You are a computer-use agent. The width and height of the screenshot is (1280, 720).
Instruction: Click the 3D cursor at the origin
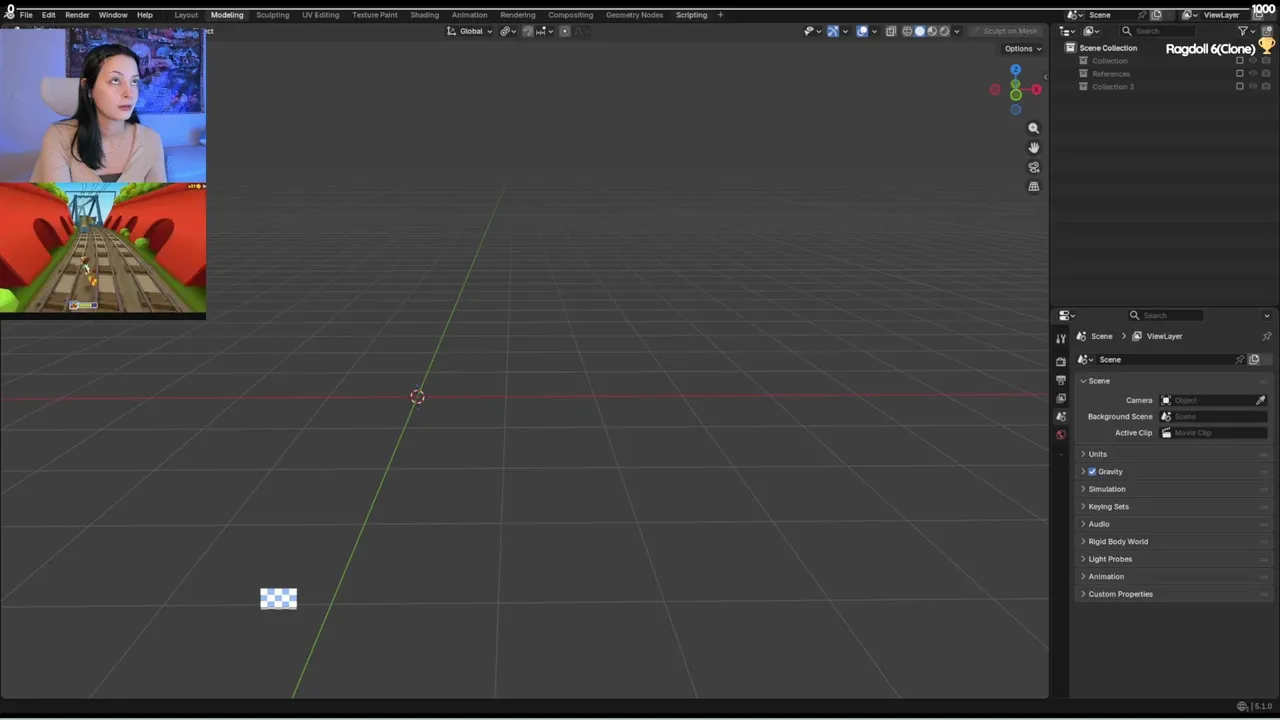(417, 397)
